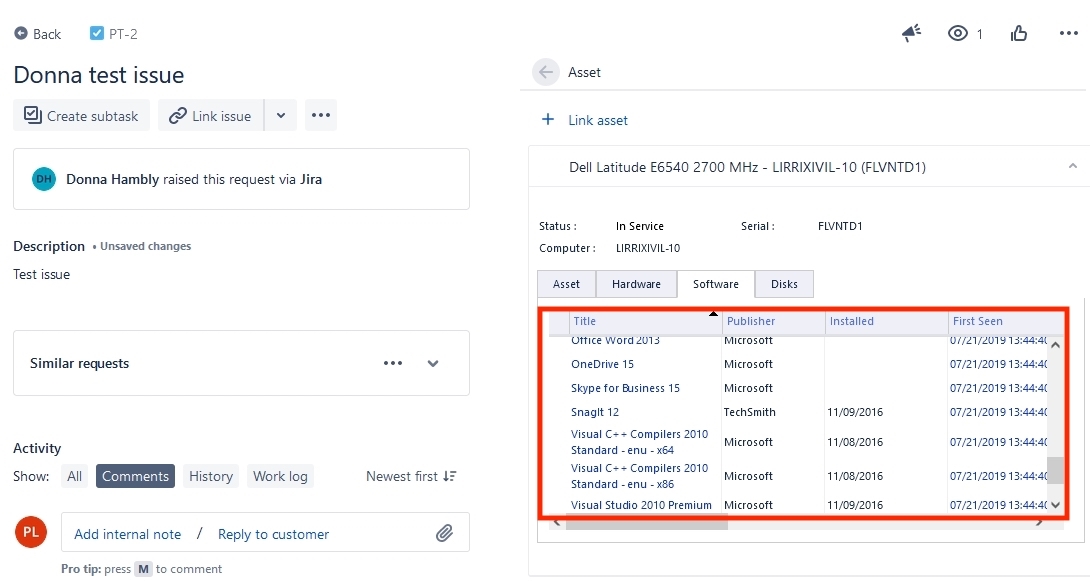Expand the Similar requests section
The width and height of the screenshot is (1090, 581).
[x=433, y=363]
